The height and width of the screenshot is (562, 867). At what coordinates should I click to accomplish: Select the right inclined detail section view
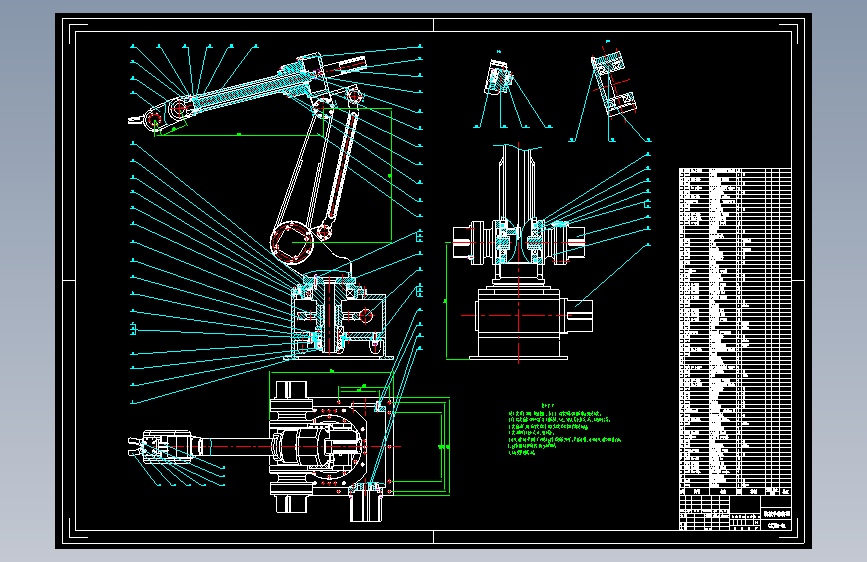pyautogui.click(x=614, y=84)
